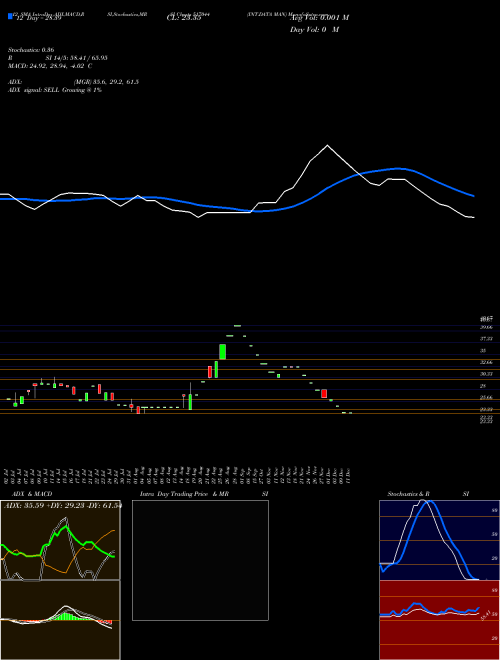The width and height of the screenshot is (500, 660).
Task: Click the blue 12 Day SMA legend square
Action: point(11,16)
